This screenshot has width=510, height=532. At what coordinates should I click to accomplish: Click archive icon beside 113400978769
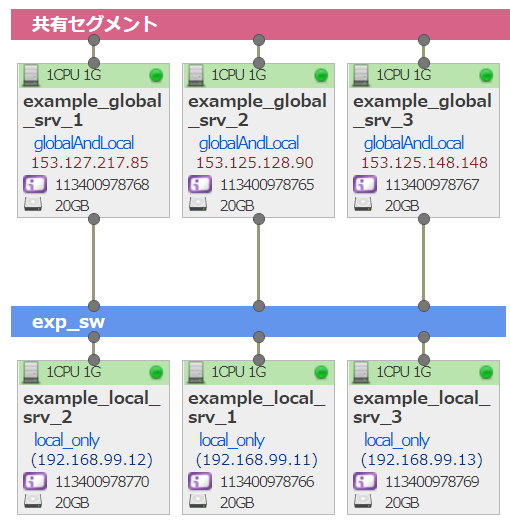coord(365,481)
